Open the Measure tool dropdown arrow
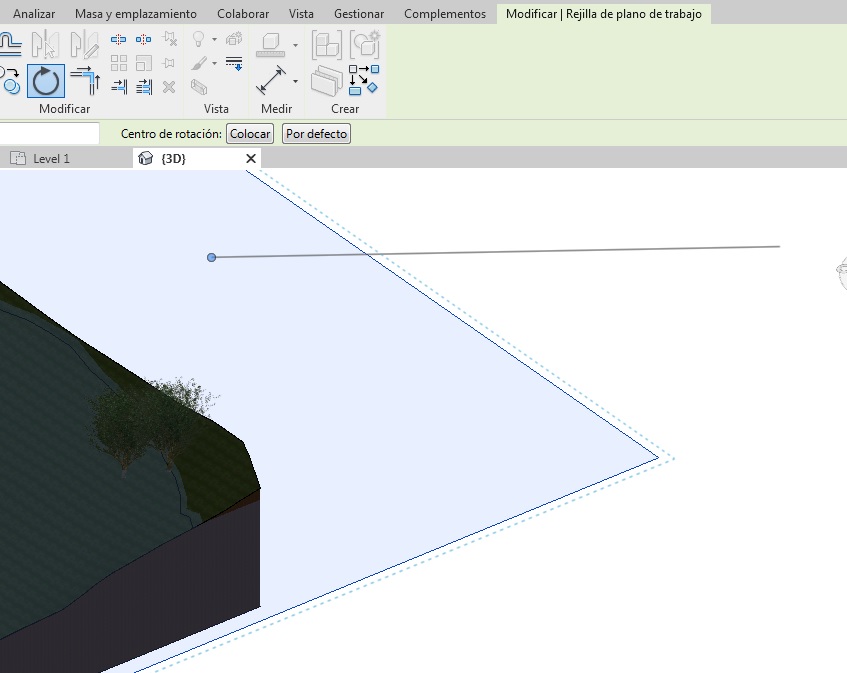The width and height of the screenshot is (847, 673). [x=295, y=44]
